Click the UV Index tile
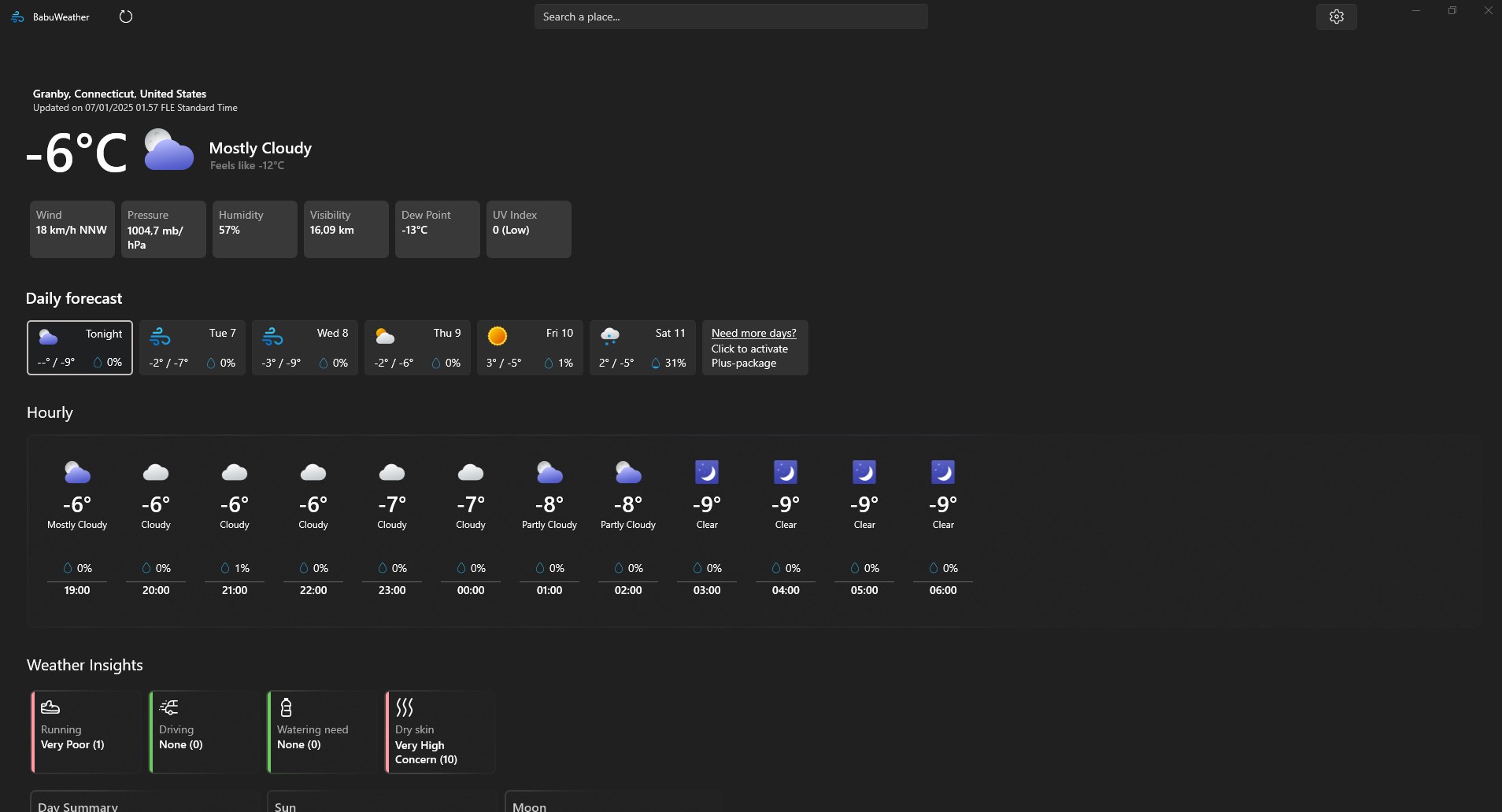The height and width of the screenshot is (812, 1502). (529, 229)
